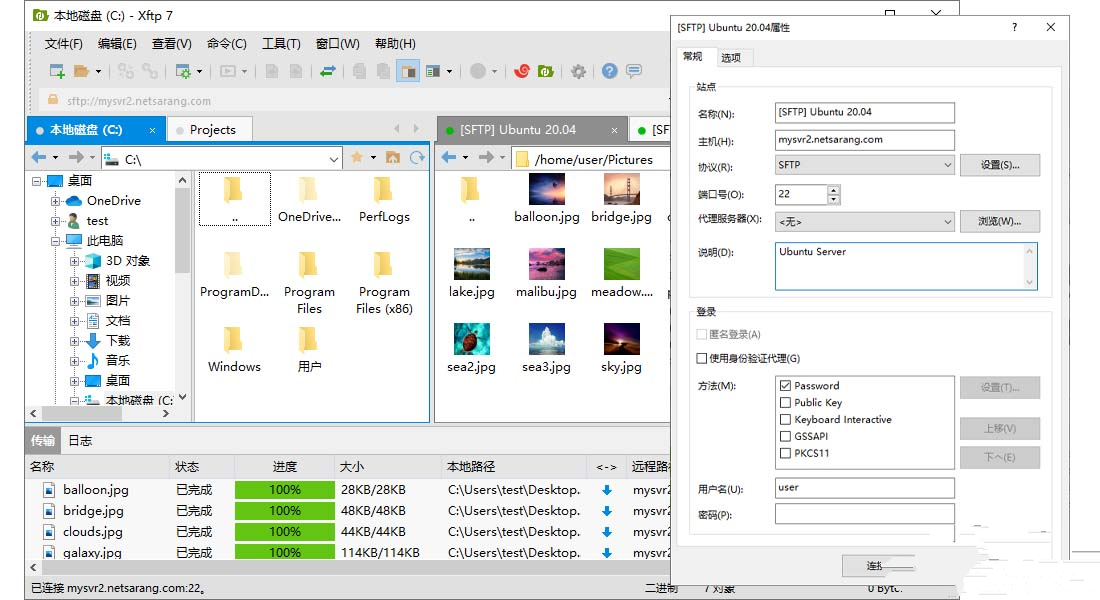
Task: Open the 工具(T) menu
Action: pyautogui.click(x=281, y=44)
